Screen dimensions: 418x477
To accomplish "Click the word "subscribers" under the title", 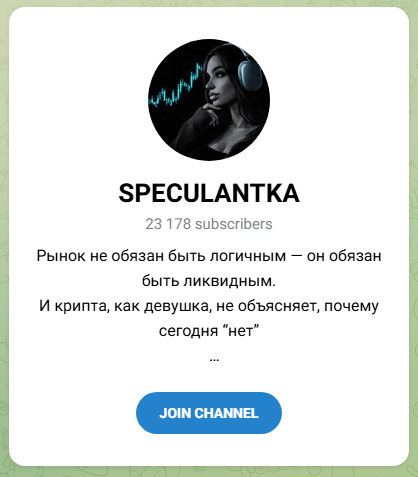I will tap(234, 224).
